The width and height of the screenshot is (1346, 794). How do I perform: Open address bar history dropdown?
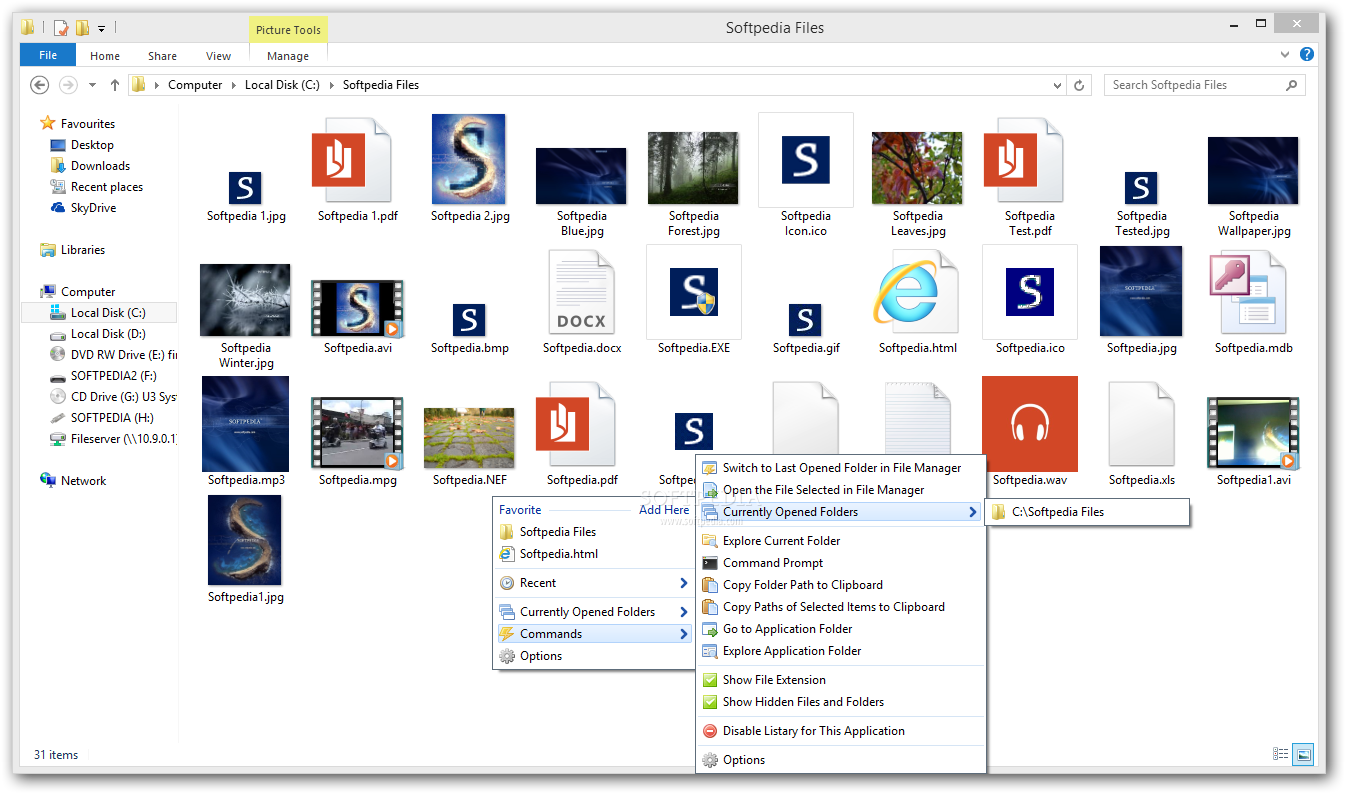[1058, 85]
